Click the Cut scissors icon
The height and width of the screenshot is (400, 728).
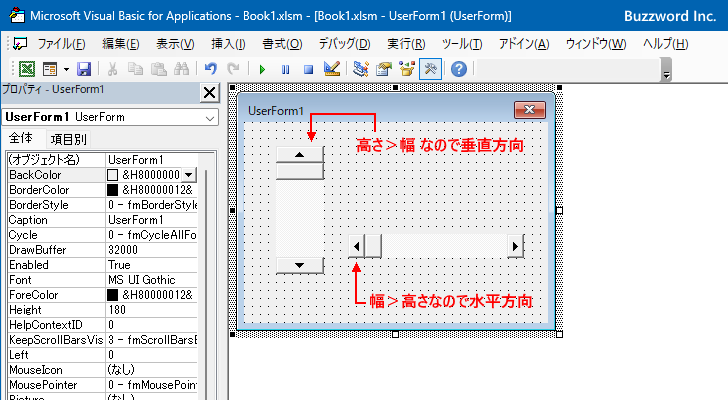click(x=112, y=70)
